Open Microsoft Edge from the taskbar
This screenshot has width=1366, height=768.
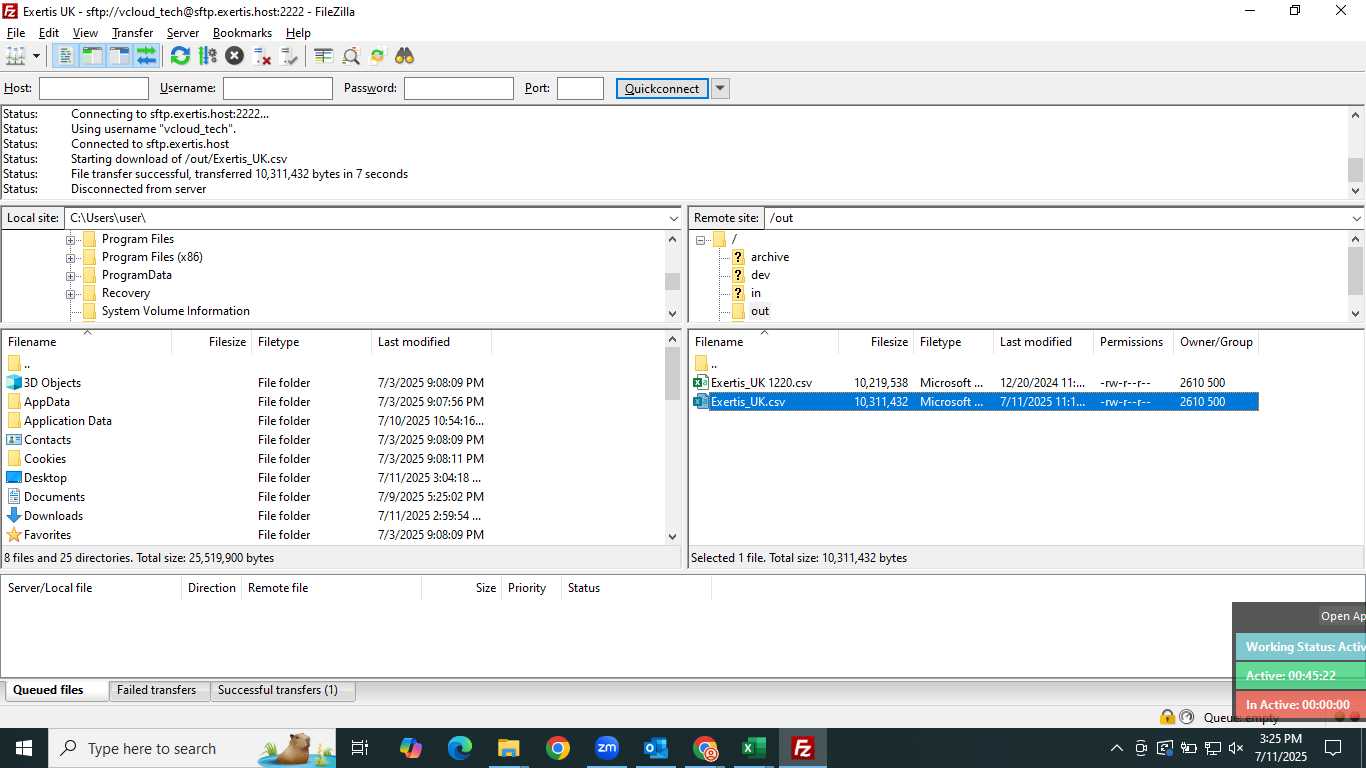coord(460,748)
